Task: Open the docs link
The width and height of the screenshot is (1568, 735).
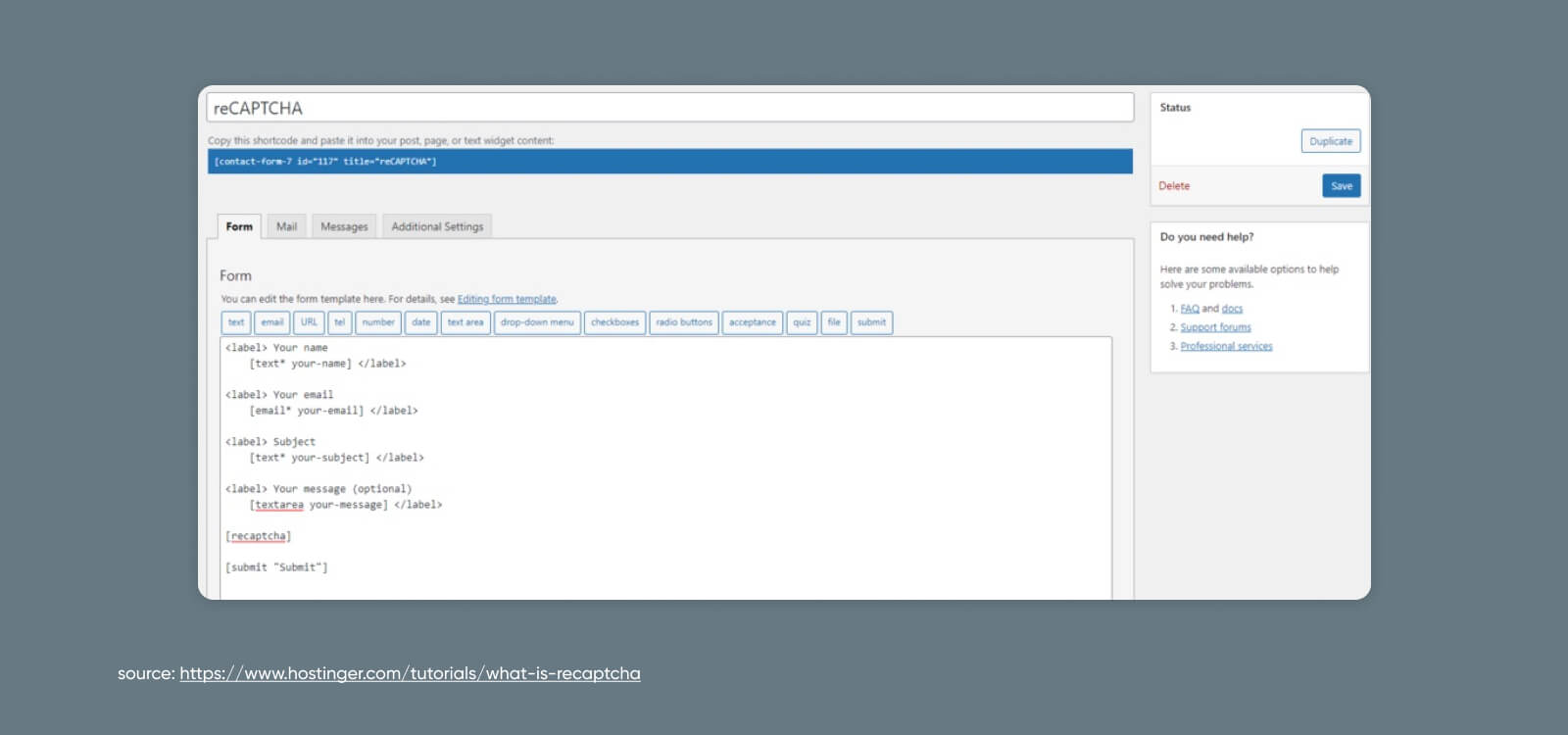Action: (1232, 309)
